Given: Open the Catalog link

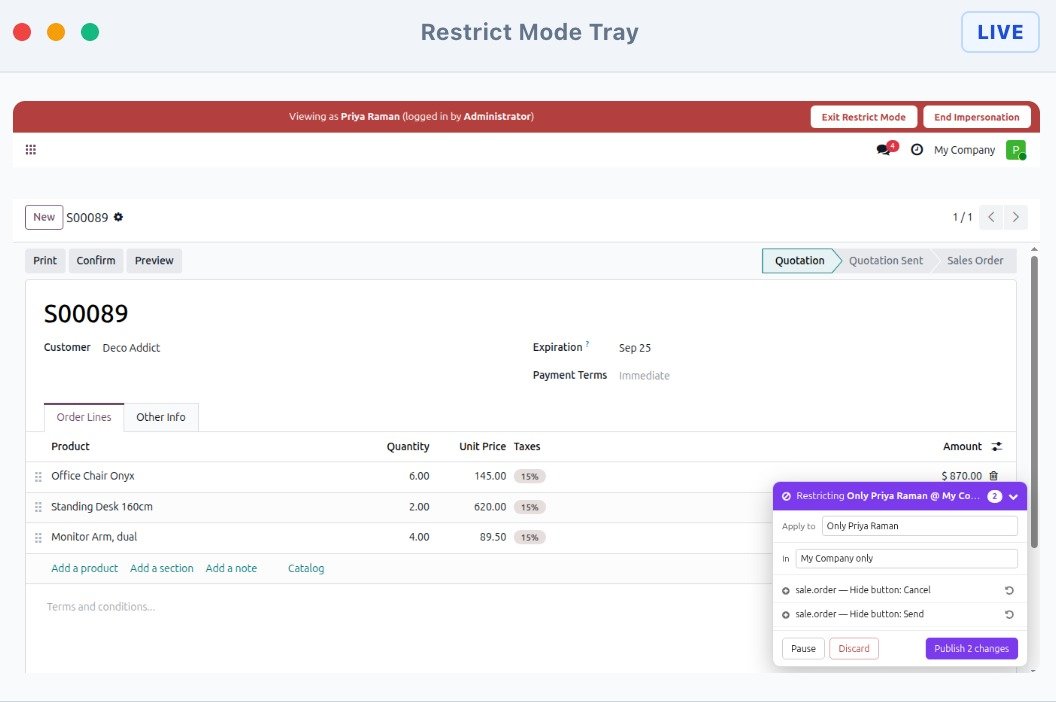Looking at the screenshot, I should pyautogui.click(x=306, y=568).
